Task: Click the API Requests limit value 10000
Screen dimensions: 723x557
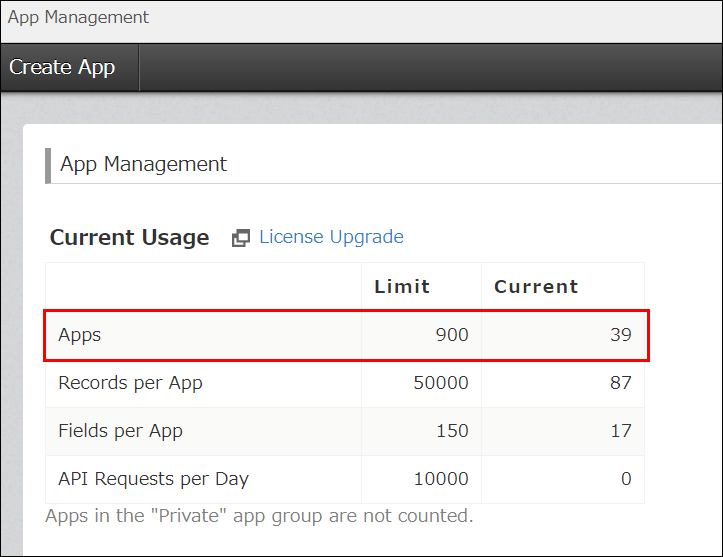Action: click(x=440, y=479)
